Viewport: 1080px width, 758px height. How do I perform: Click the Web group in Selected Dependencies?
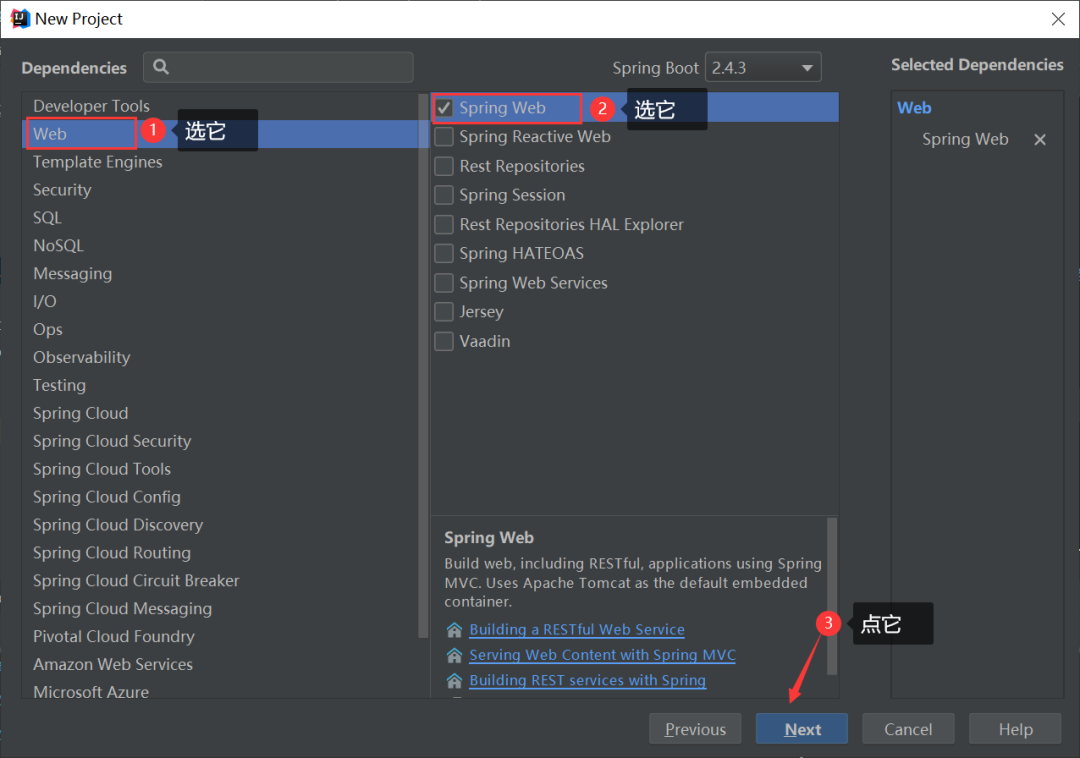(914, 108)
